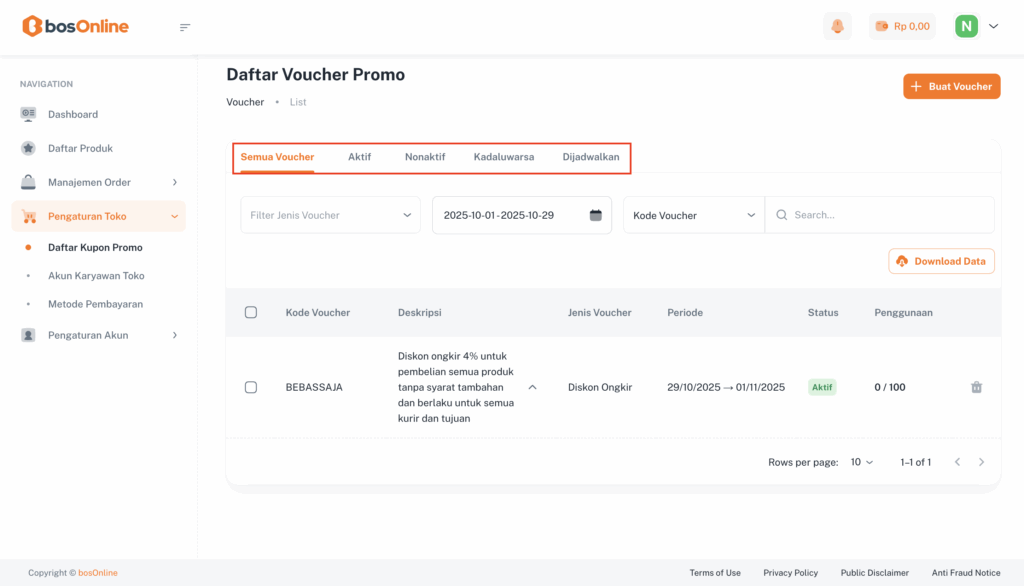Open the Filter Jenis Voucher dropdown

coord(330,215)
